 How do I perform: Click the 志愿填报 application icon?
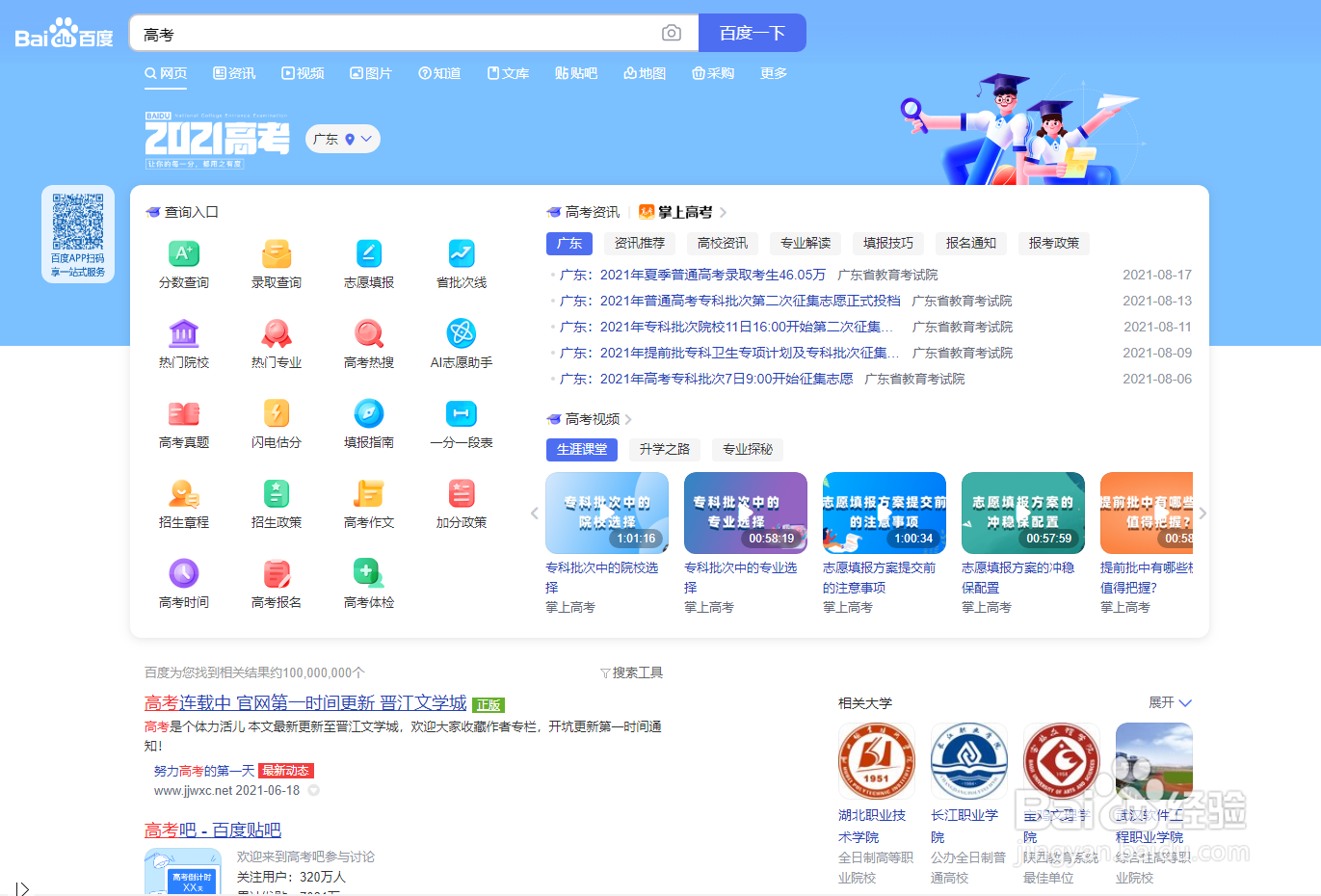pyautogui.click(x=369, y=253)
